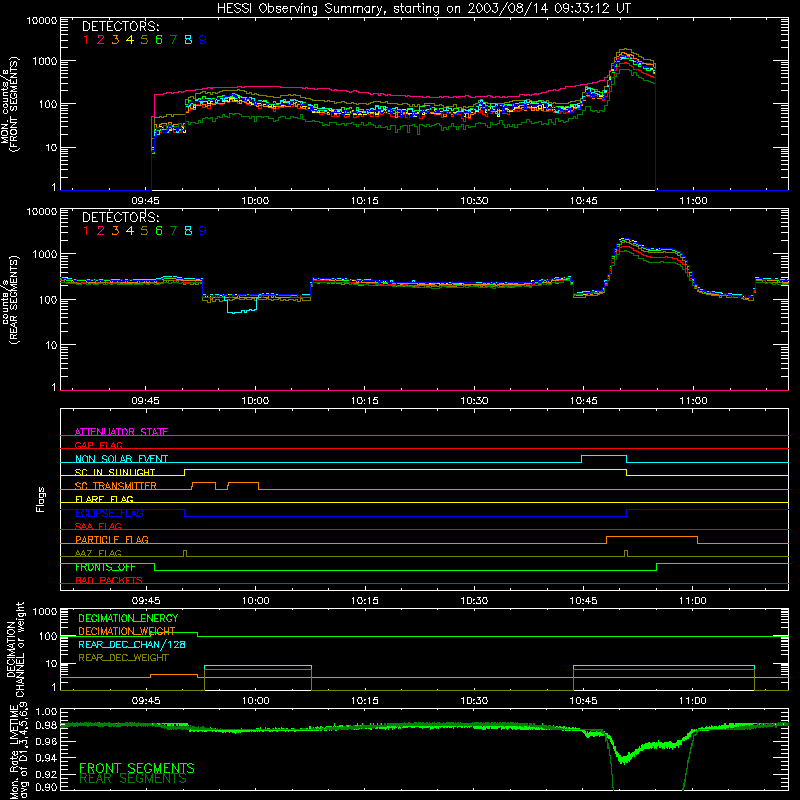Screen dimensions: 800x800
Task: Select yellow detector 4 in the rear-segments legend
Action: (x=130, y=231)
